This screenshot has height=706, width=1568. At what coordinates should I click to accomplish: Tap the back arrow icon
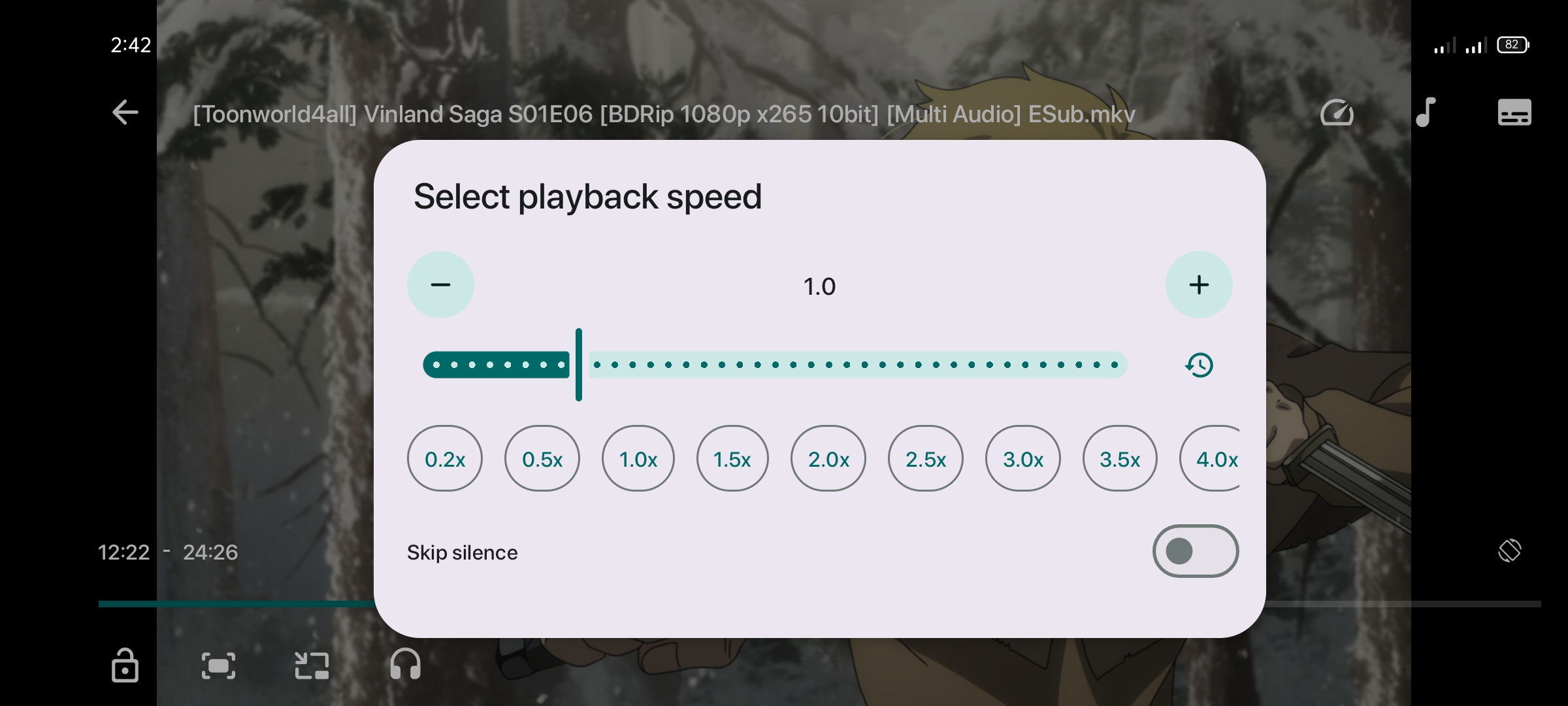pyautogui.click(x=125, y=112)
